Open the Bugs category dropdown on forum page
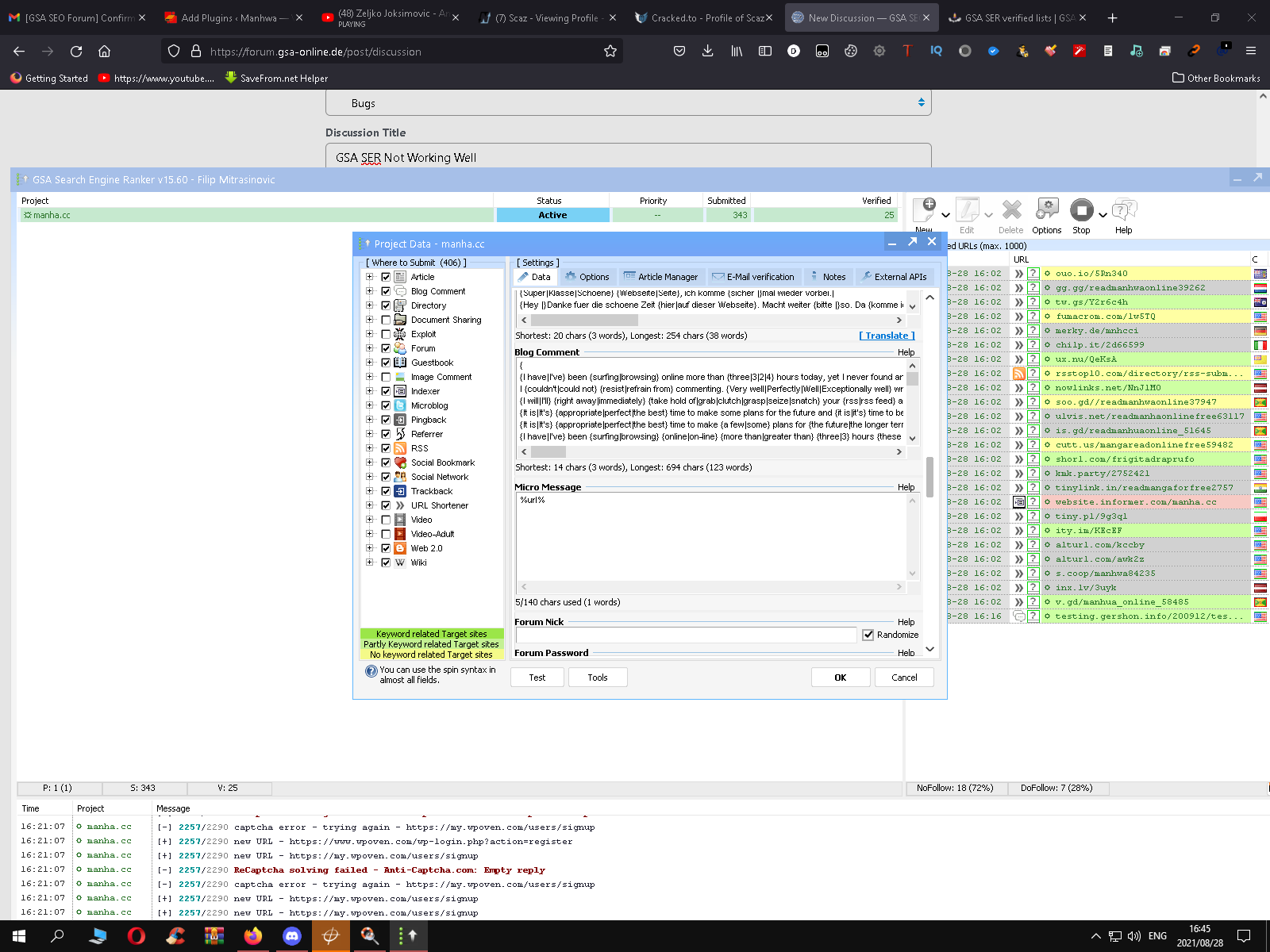 (x=628, y=103)
